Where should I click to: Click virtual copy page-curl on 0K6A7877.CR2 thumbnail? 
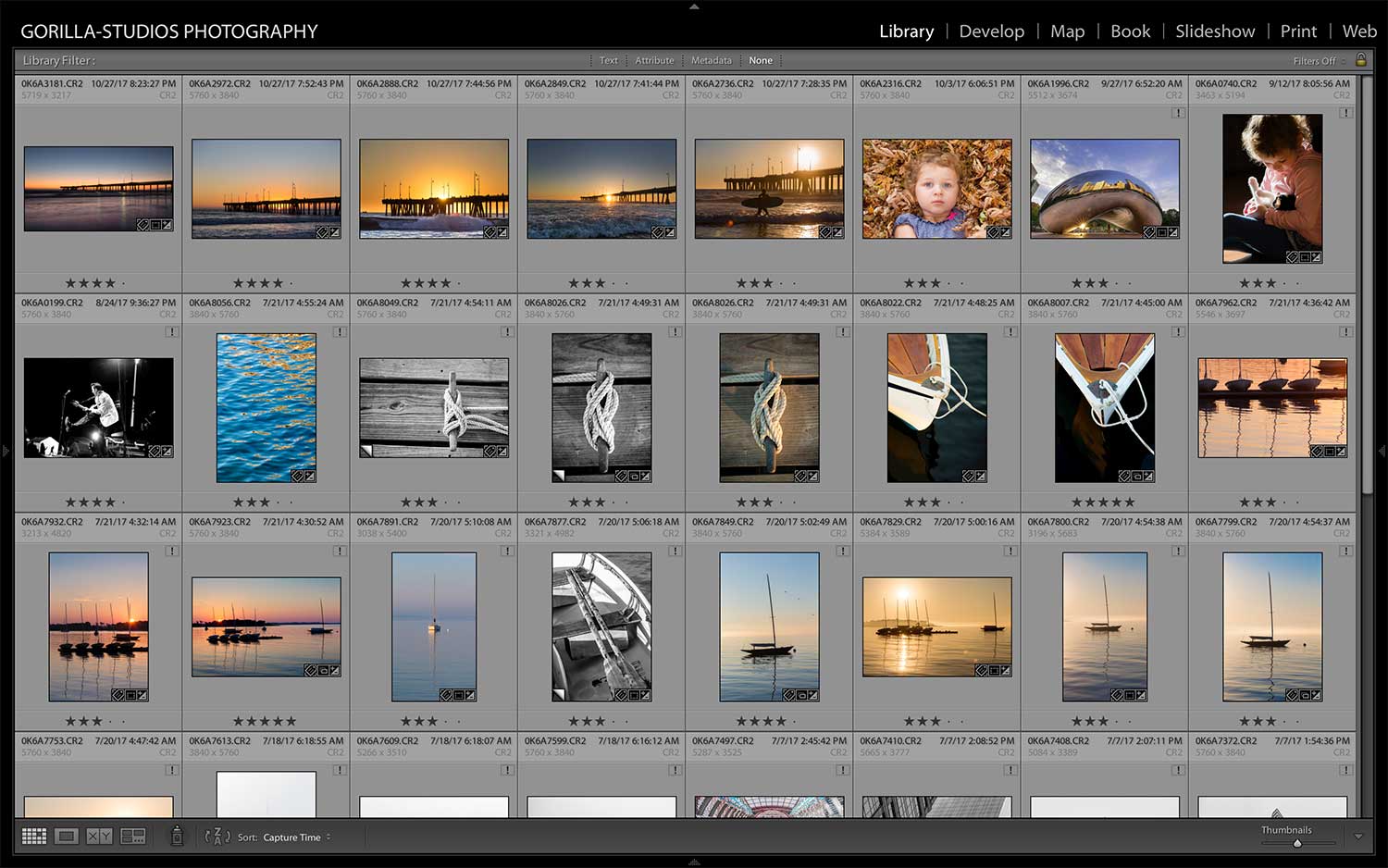click(558, 695)
